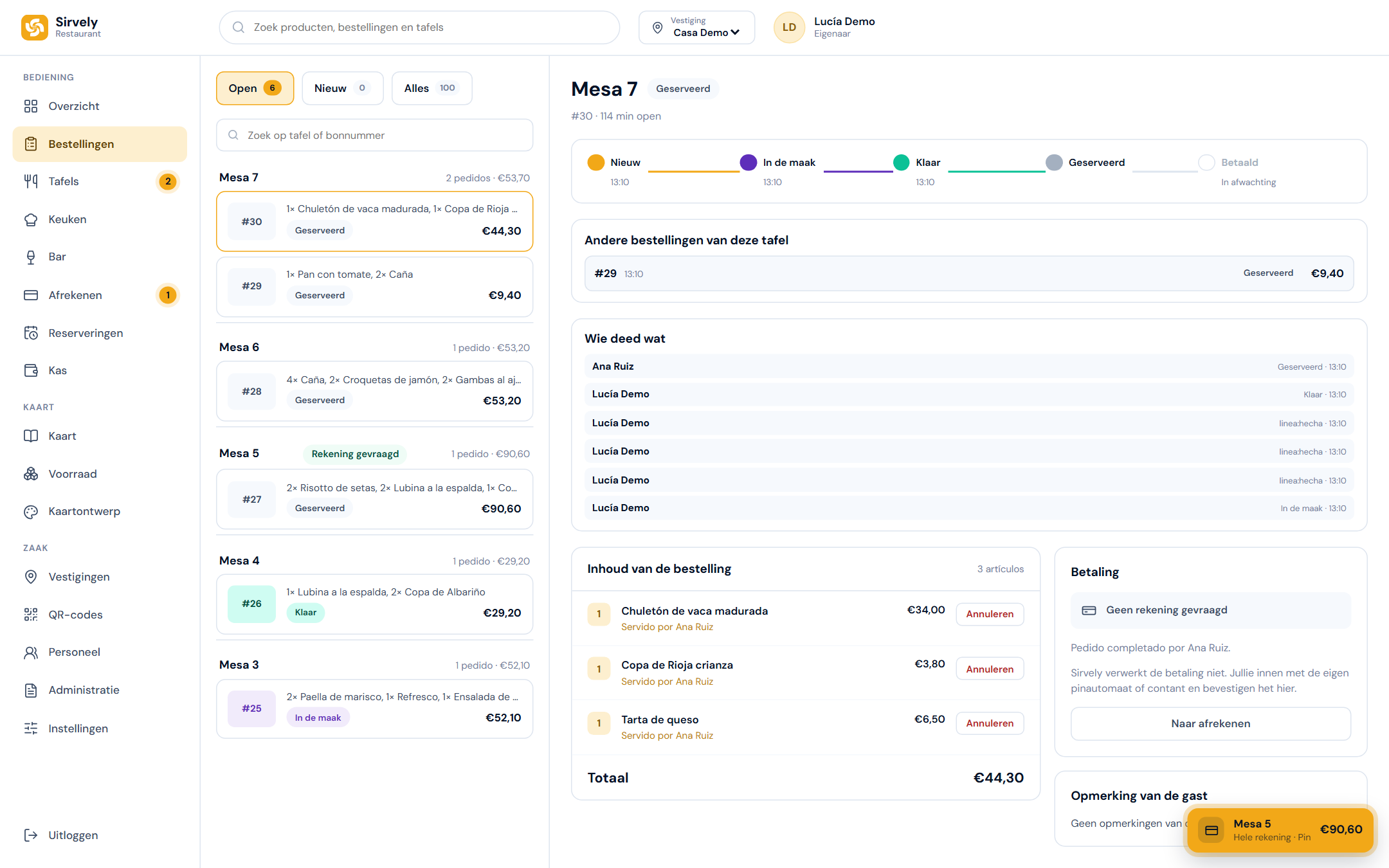Switch to the Alles orders tab
The width and height of the screenshot is (1389, 868).
point(431,88)
